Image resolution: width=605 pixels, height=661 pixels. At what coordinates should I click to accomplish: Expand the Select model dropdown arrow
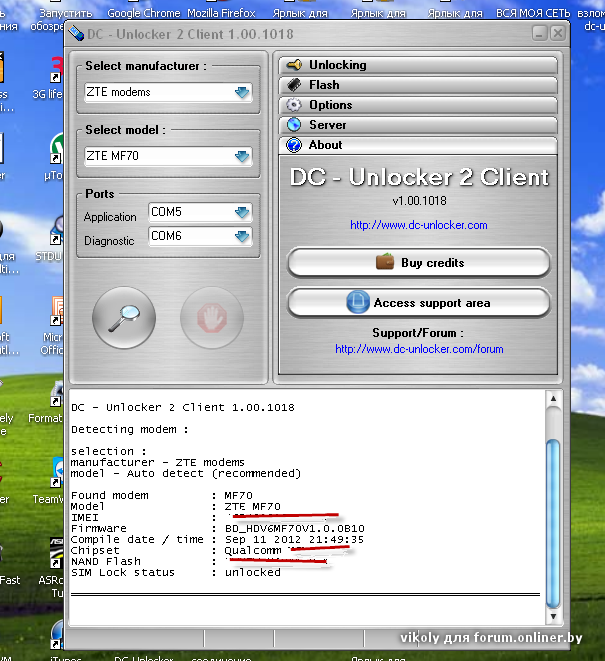coord(242,156)
